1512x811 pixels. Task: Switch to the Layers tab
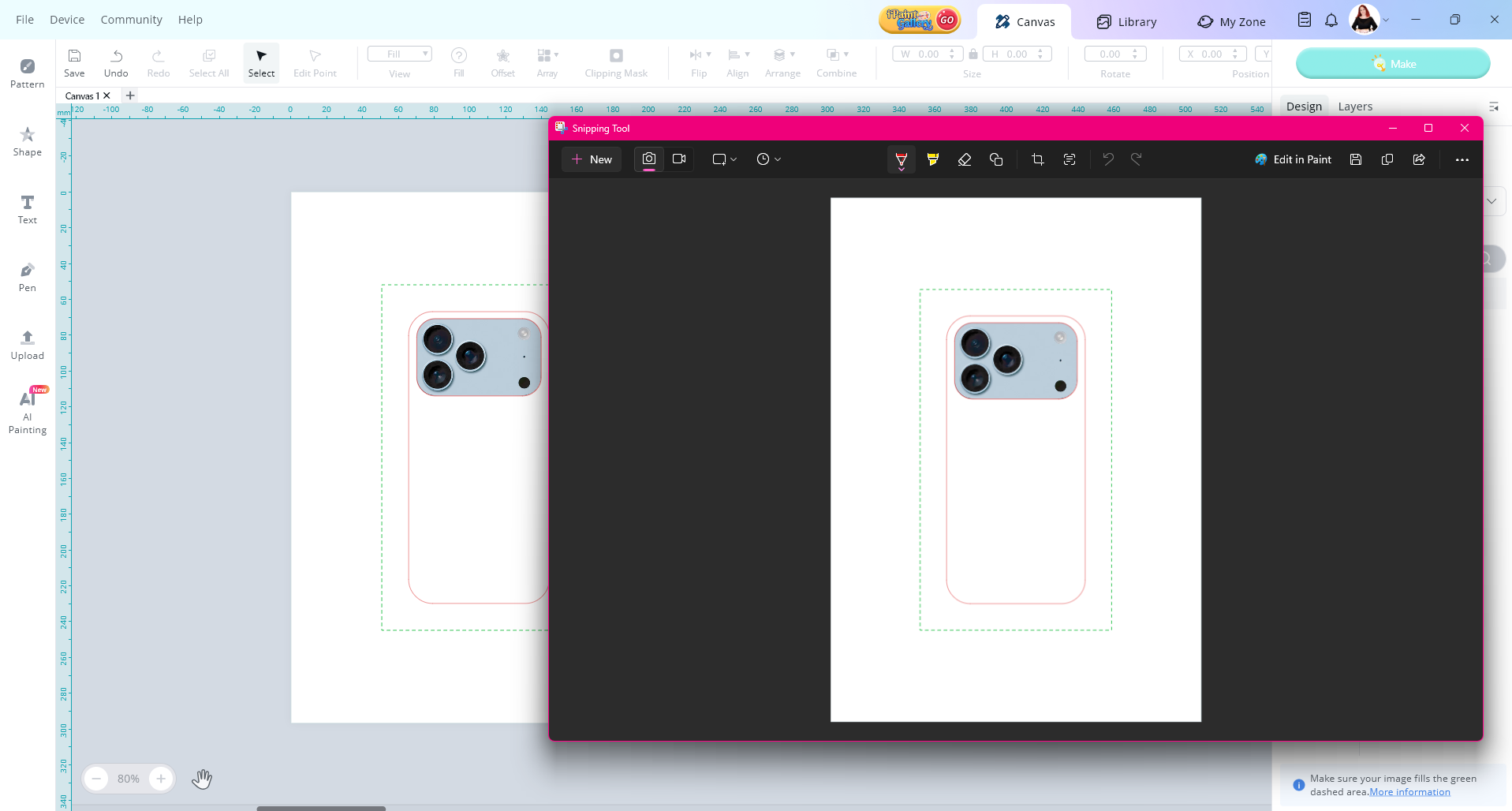(x=1354, y=107)
